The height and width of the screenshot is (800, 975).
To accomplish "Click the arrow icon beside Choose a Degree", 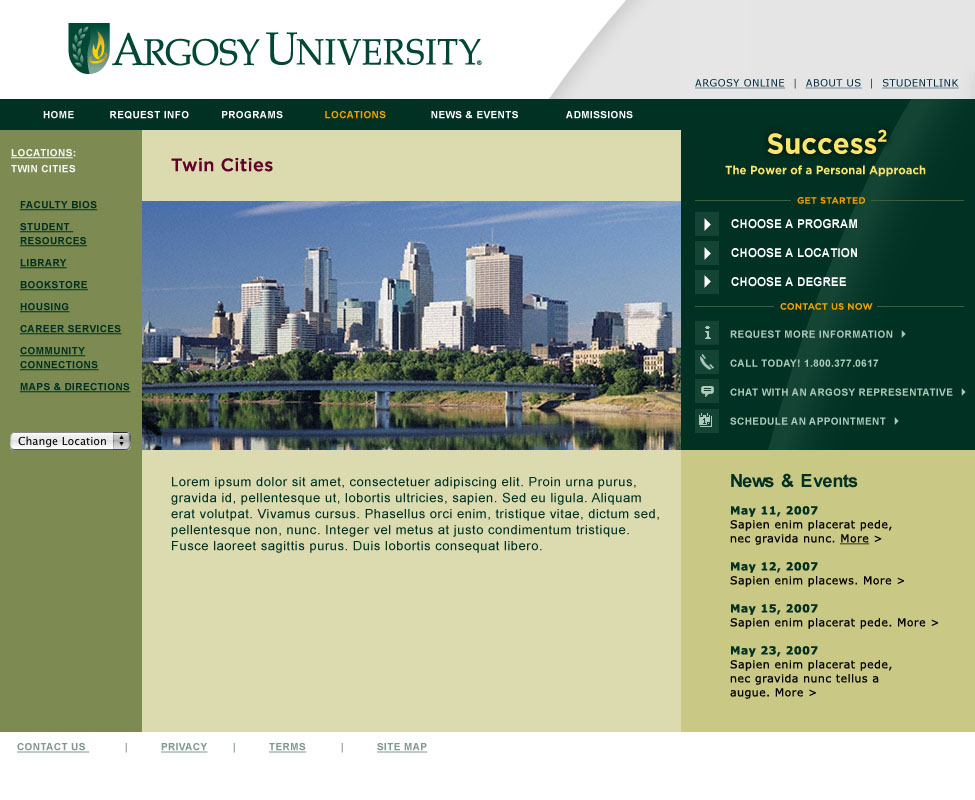I will click(707, 282).
